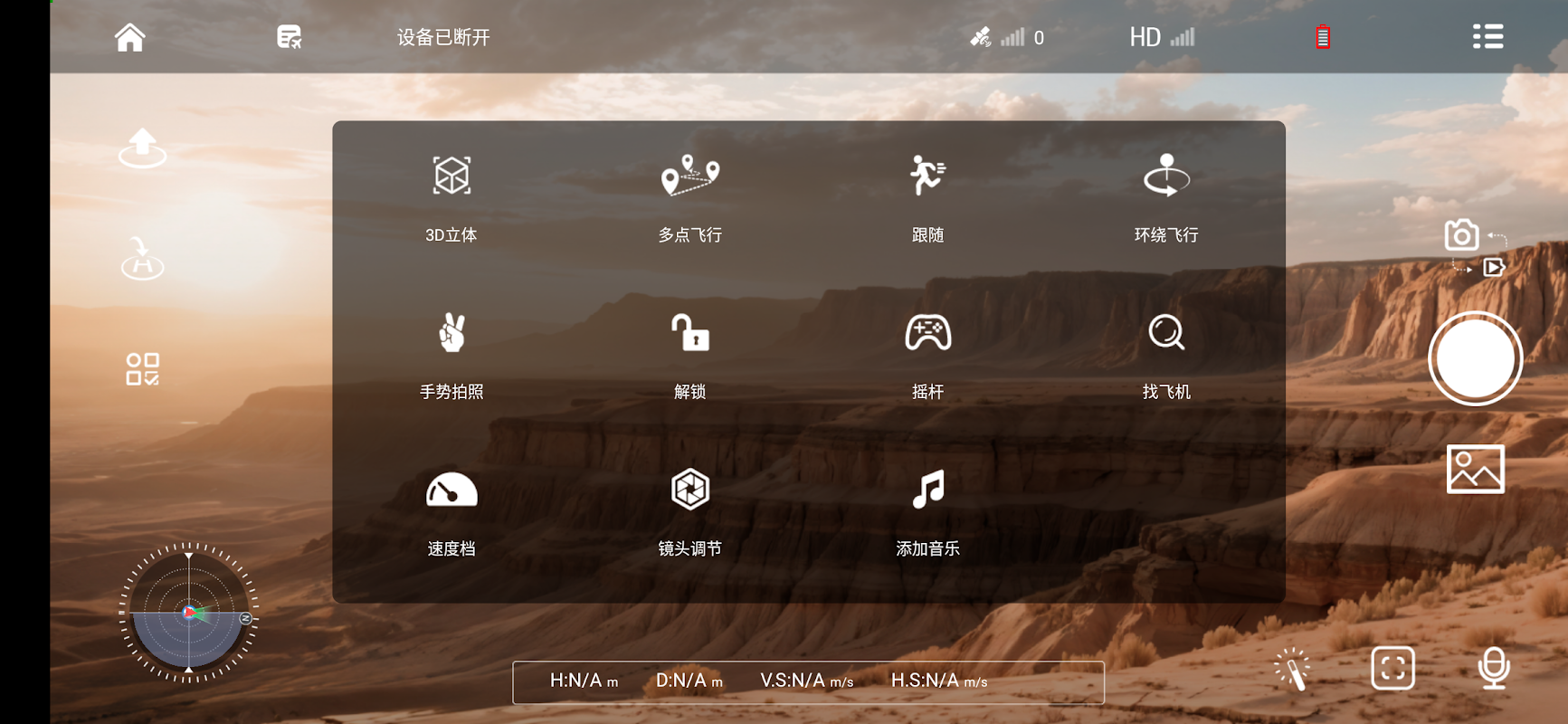The height and width of the screenshot is (724, 1568).
Task: Open the photo gallery thumbnail
Action: click(x=1475, y=469)
